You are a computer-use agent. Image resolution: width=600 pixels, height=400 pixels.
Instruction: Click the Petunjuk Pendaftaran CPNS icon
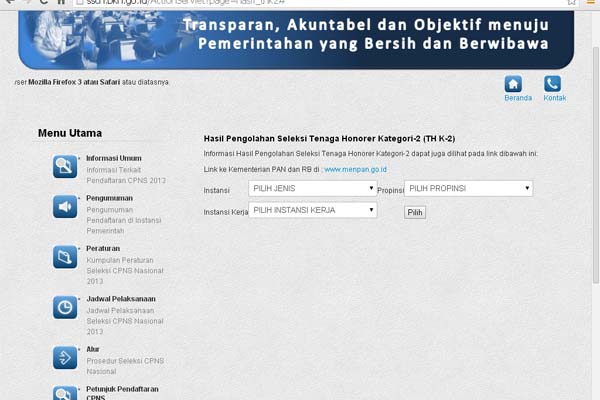click(65, 392)
